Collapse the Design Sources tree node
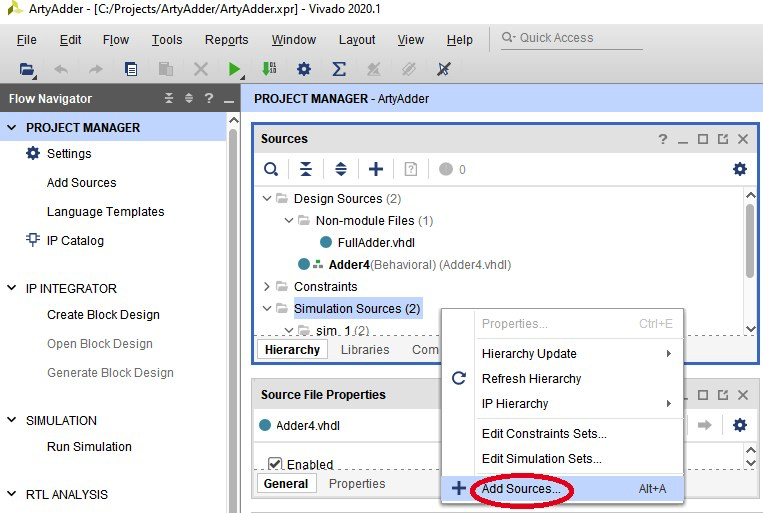 267,199
